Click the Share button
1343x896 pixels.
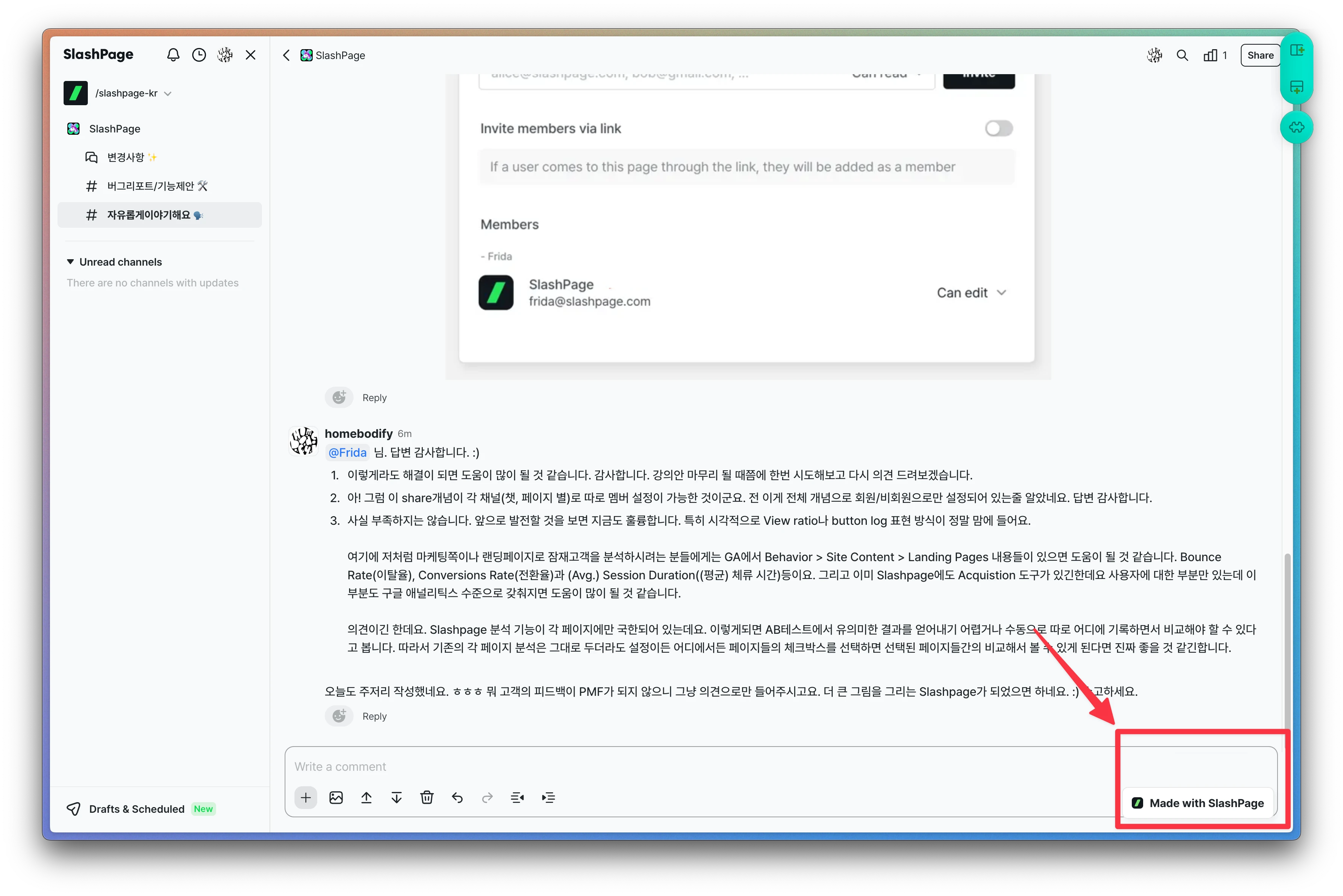pos(1260,55)
